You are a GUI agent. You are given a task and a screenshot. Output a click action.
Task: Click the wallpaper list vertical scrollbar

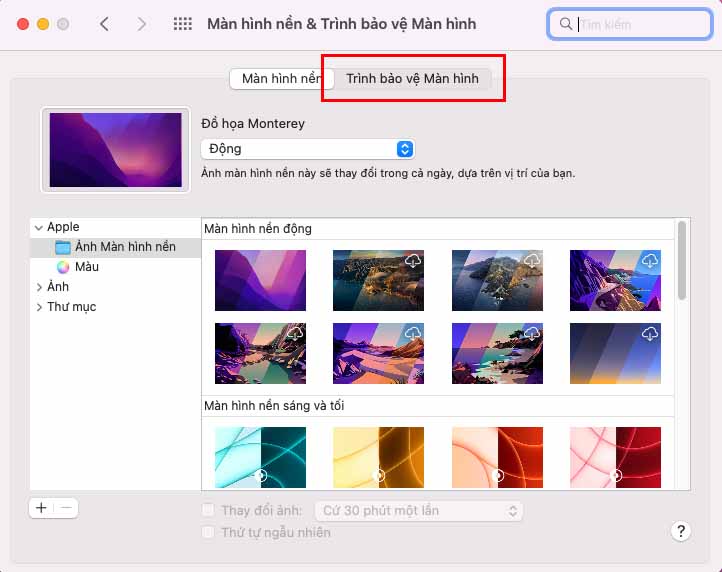682,260
